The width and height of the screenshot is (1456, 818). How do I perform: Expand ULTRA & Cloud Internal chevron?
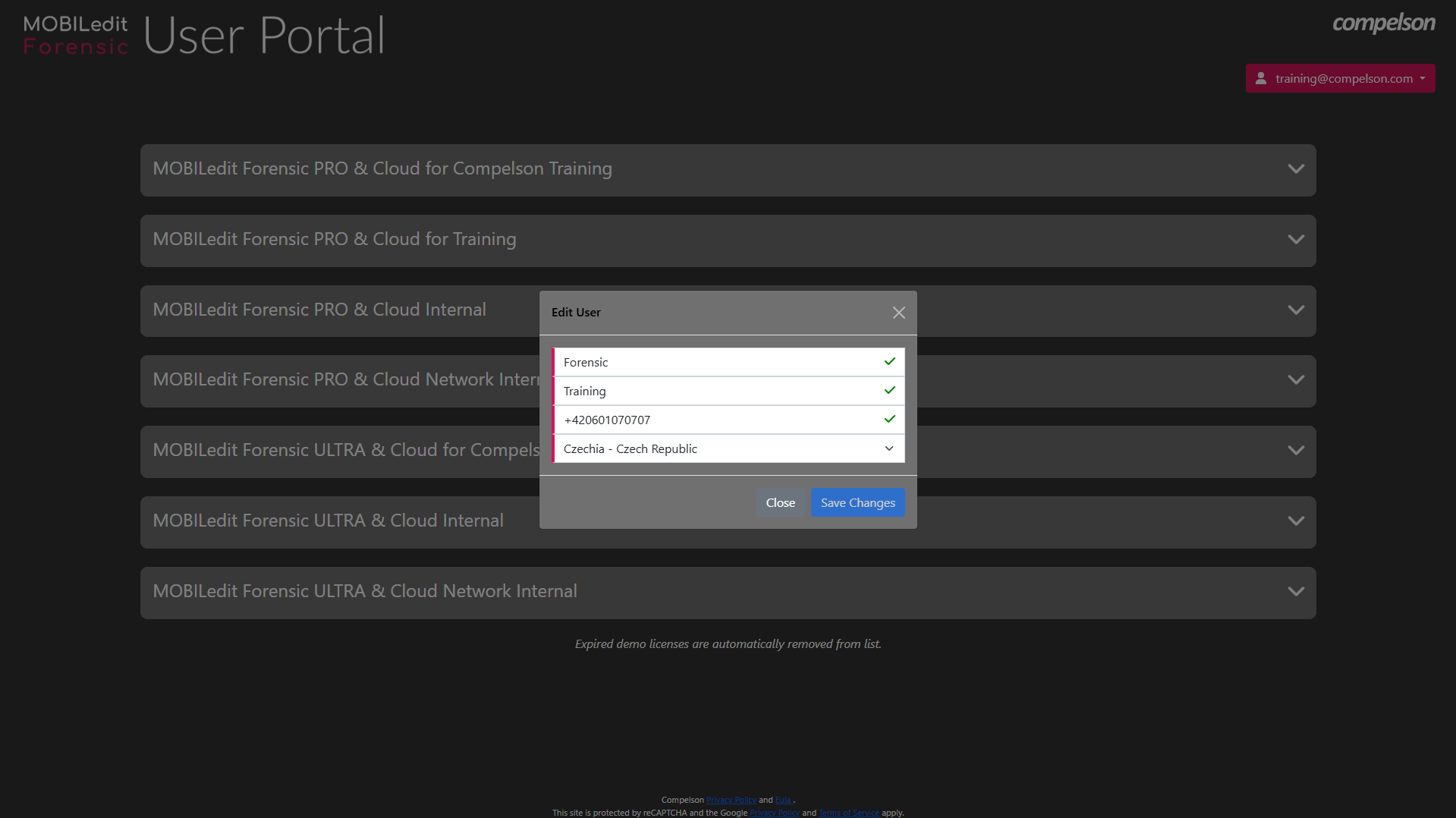[1296, 521]
